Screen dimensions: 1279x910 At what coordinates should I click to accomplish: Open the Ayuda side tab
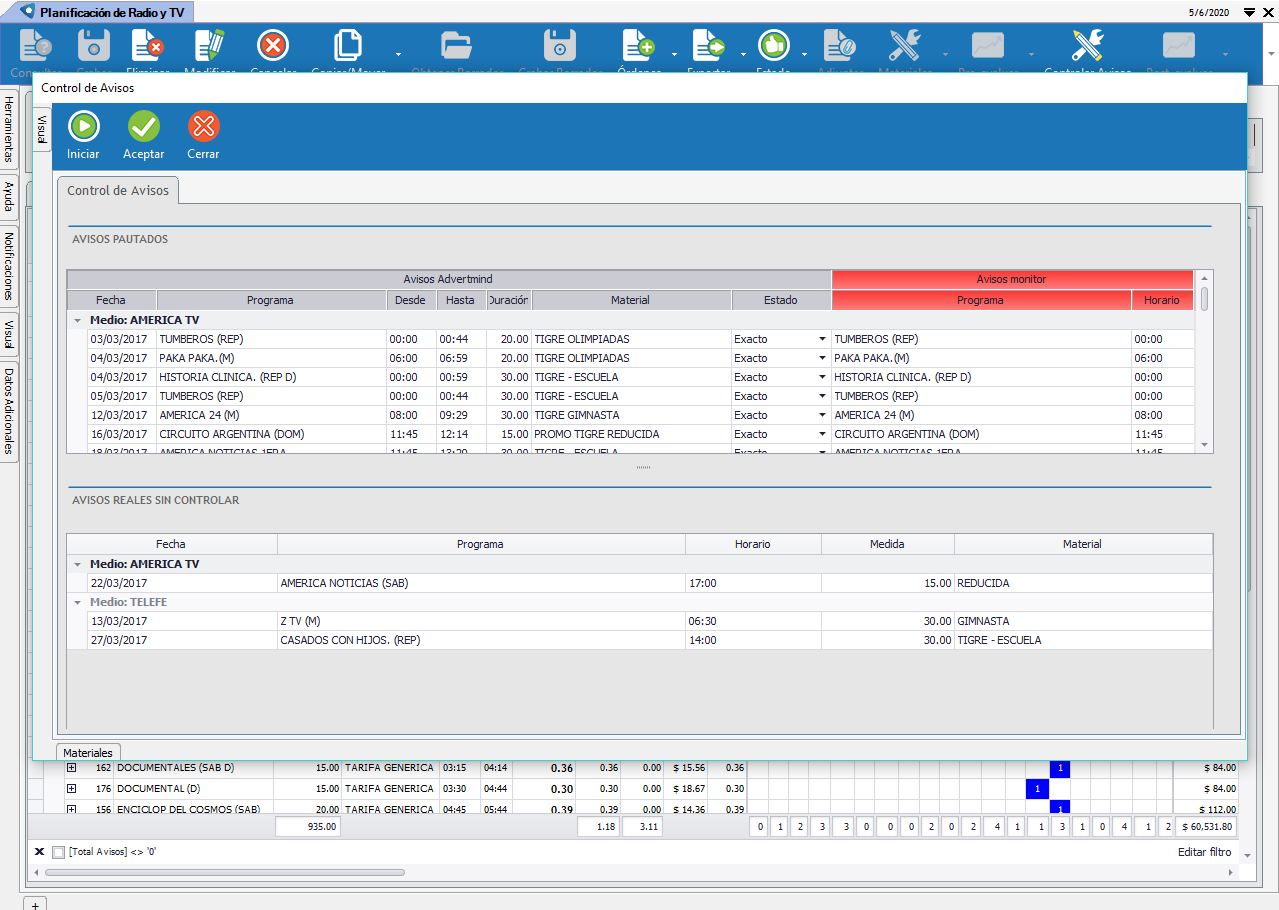(x=9, y=196)
